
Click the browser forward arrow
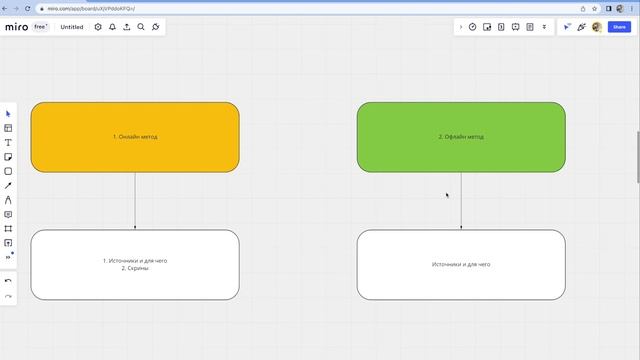pos(16,9)
